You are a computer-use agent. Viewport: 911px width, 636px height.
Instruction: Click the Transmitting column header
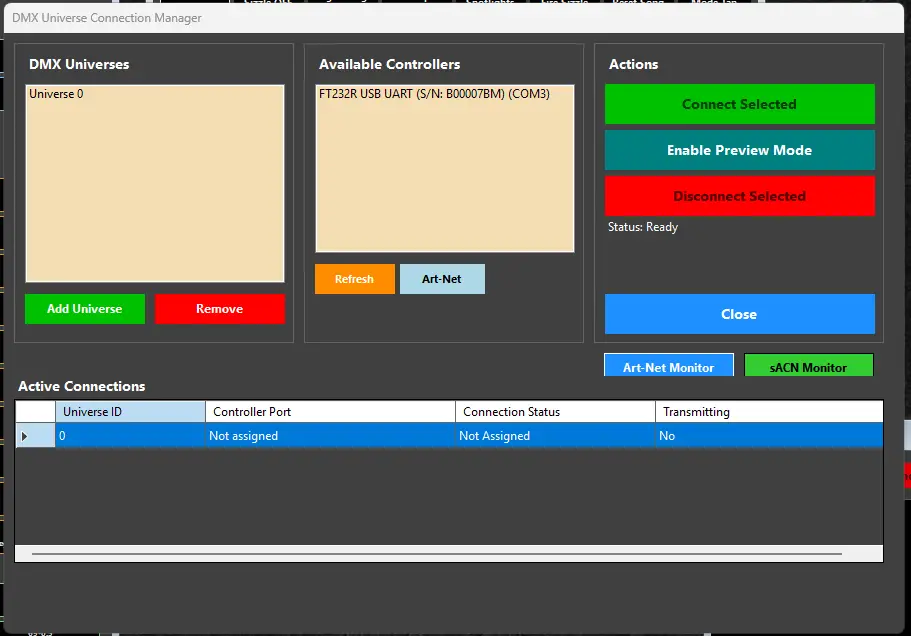coord(768,412)
